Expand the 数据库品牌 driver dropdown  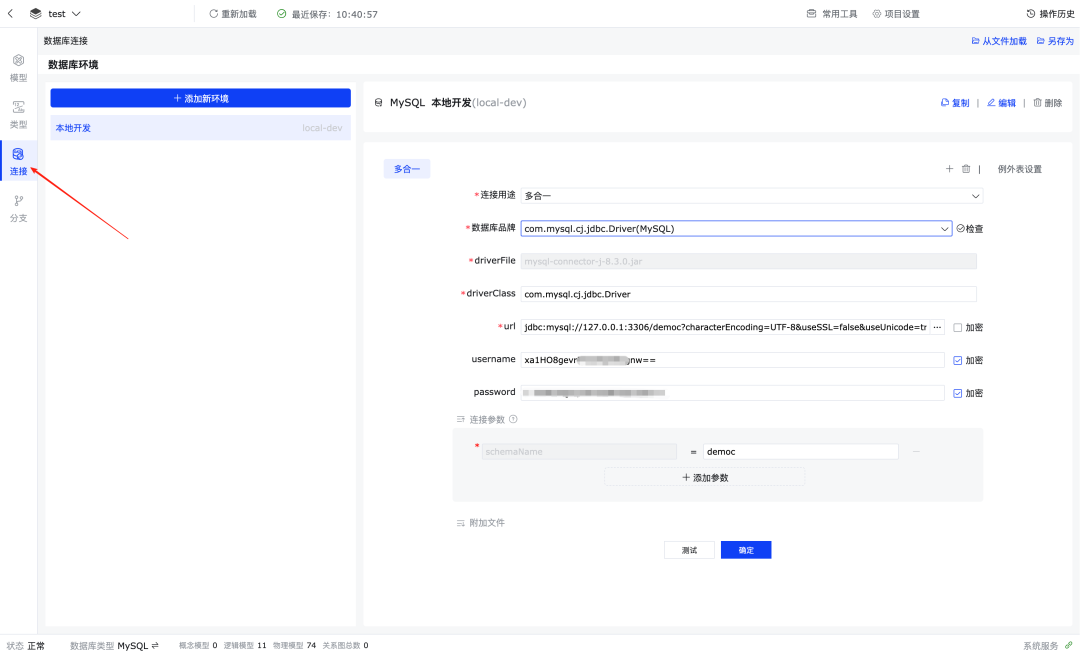pyautogui.click(x=736, y=229)
